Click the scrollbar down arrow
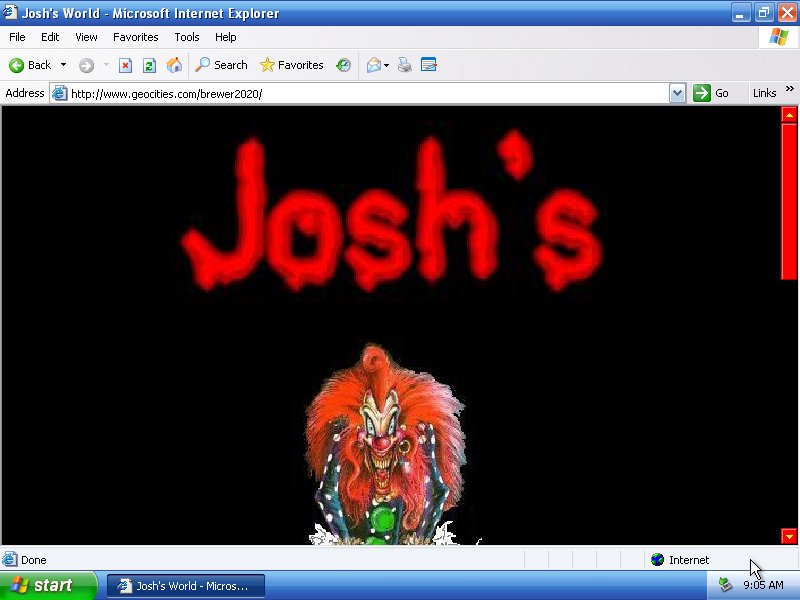This screenshot has width=800, height=600. pyautogui.click(x=789, y=536)
